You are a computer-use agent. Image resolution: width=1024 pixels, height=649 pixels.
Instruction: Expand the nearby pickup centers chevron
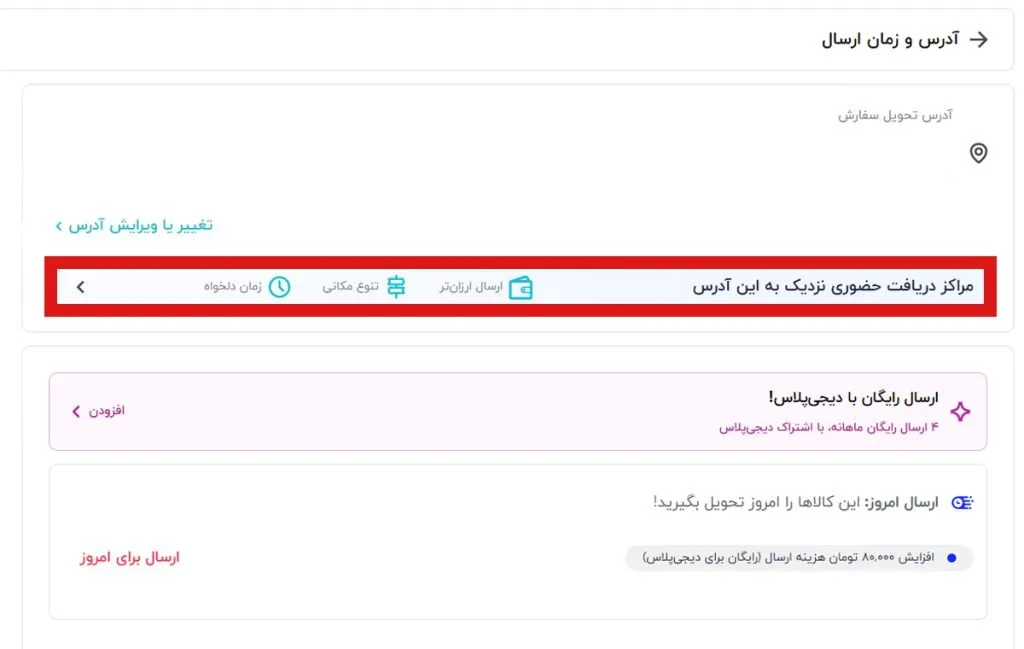(x=81, y=288)
